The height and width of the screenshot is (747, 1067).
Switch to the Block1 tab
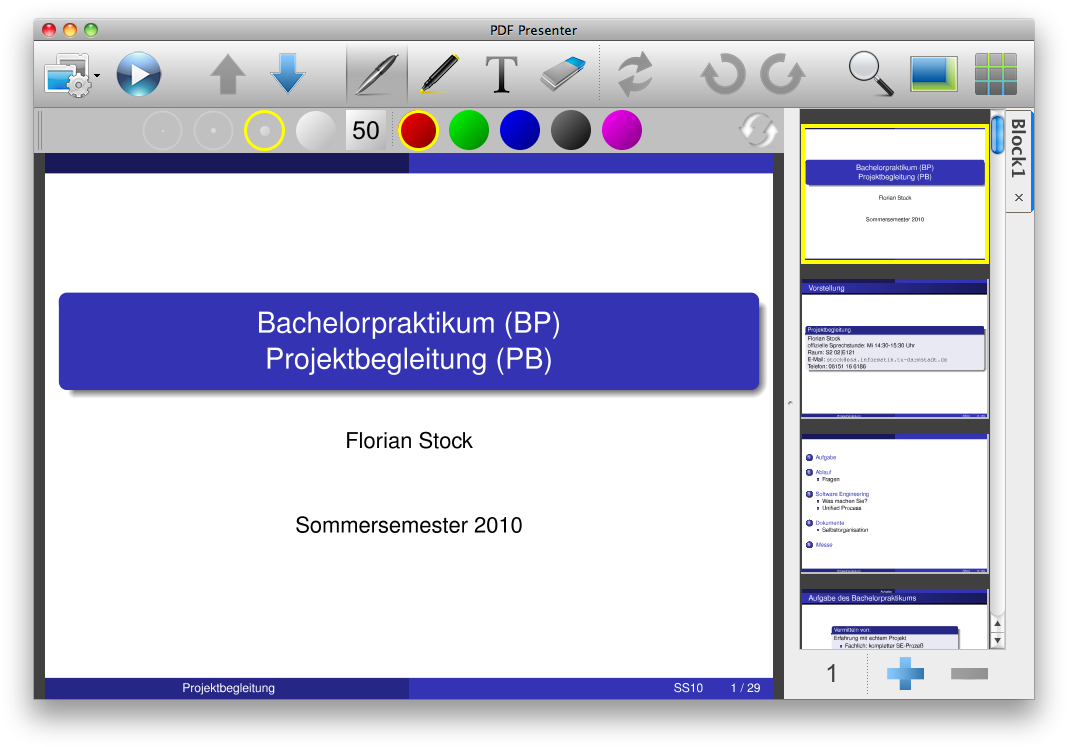coord(1018,148)
